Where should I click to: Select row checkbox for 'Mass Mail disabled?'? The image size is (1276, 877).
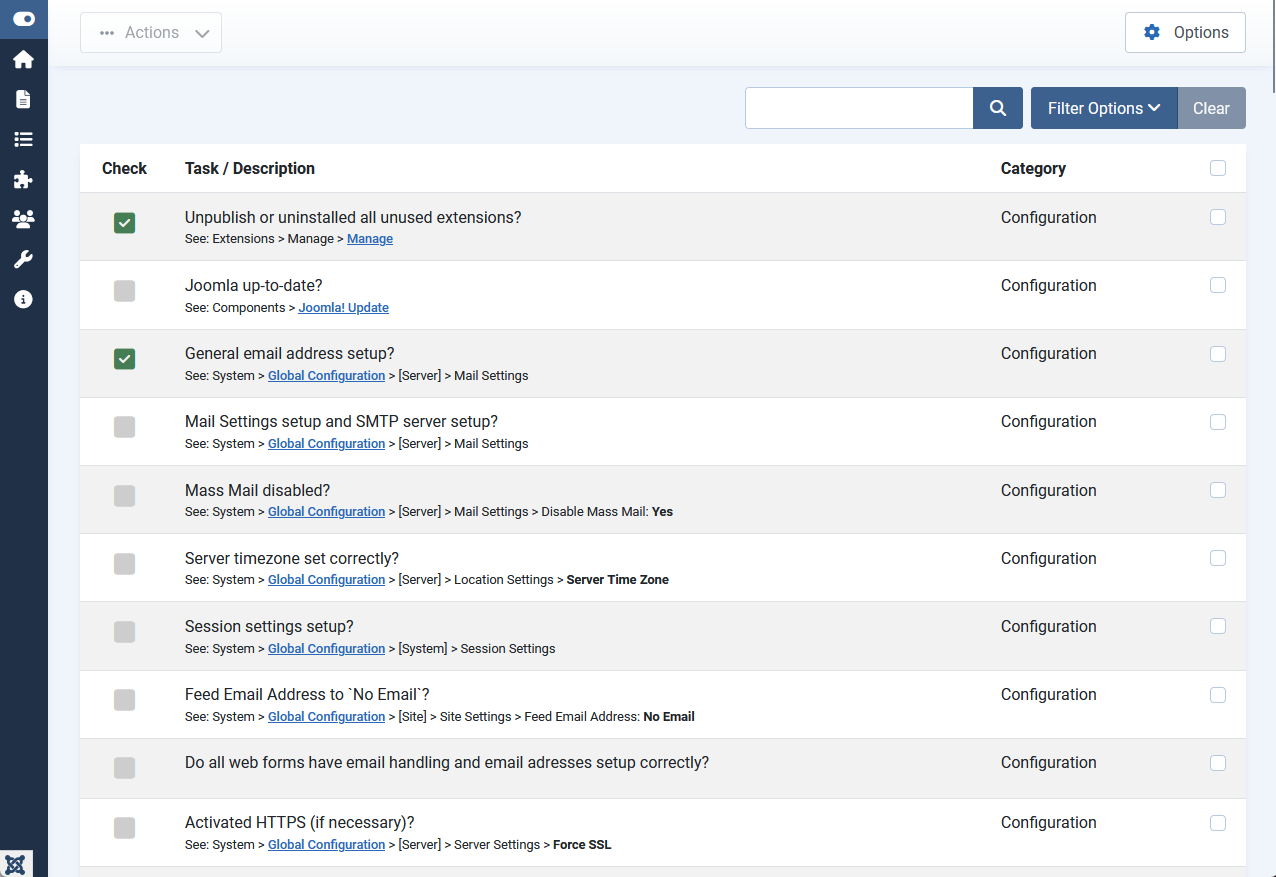tap(1217, 490)
